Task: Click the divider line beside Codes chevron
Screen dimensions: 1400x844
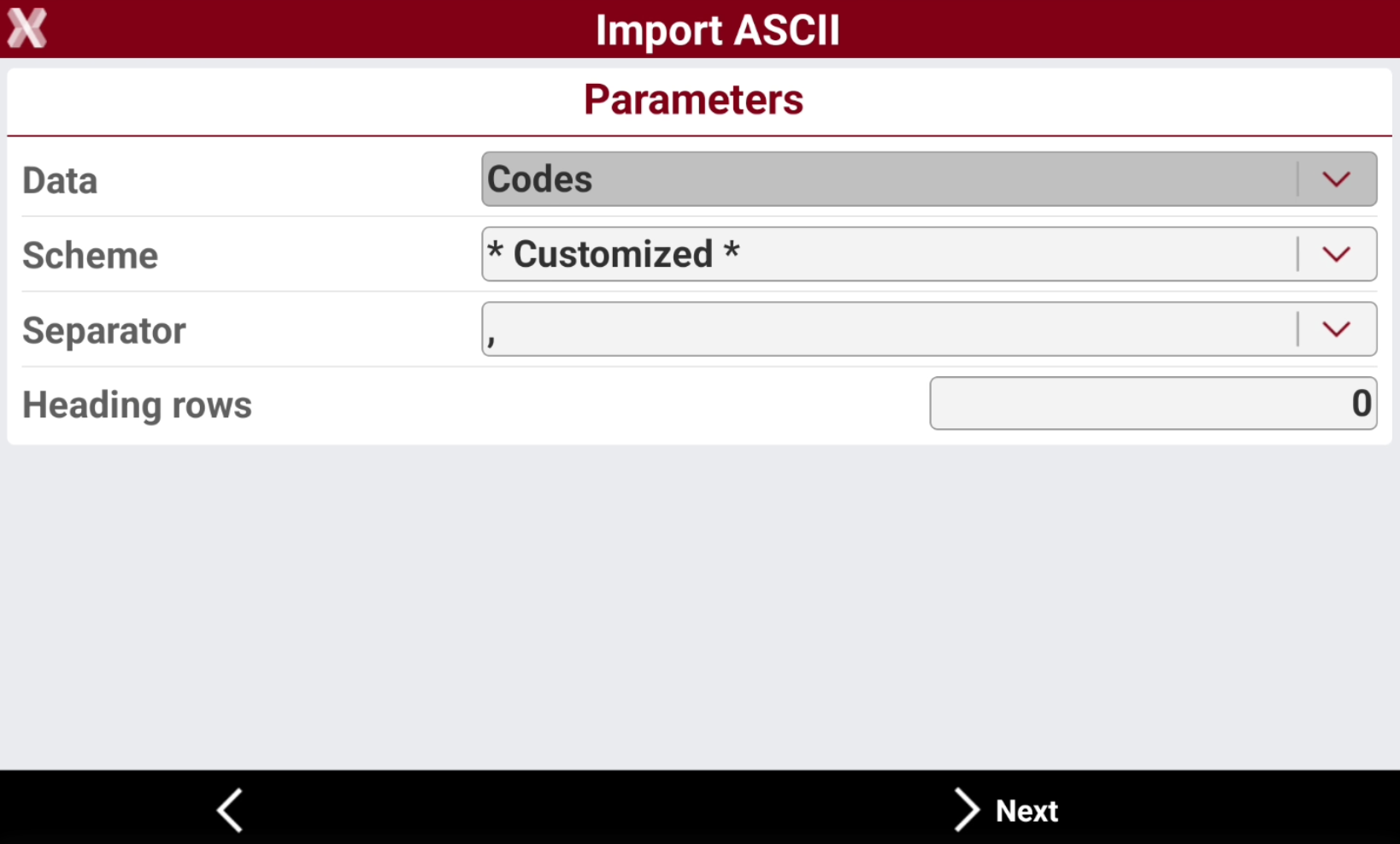Action: click(x=1297, y=180)
